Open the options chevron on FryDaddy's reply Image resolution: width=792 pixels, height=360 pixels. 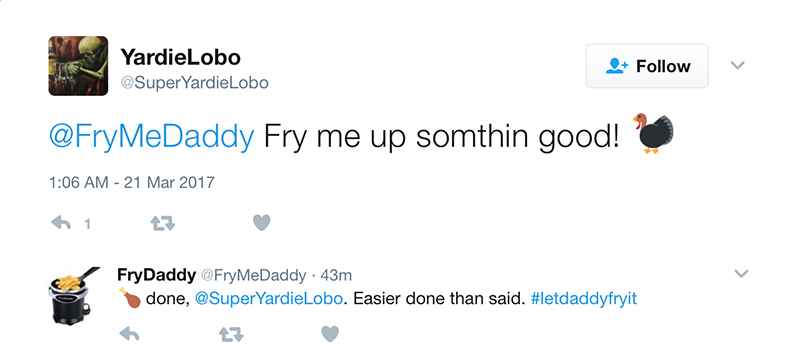(x=741, y=274)
